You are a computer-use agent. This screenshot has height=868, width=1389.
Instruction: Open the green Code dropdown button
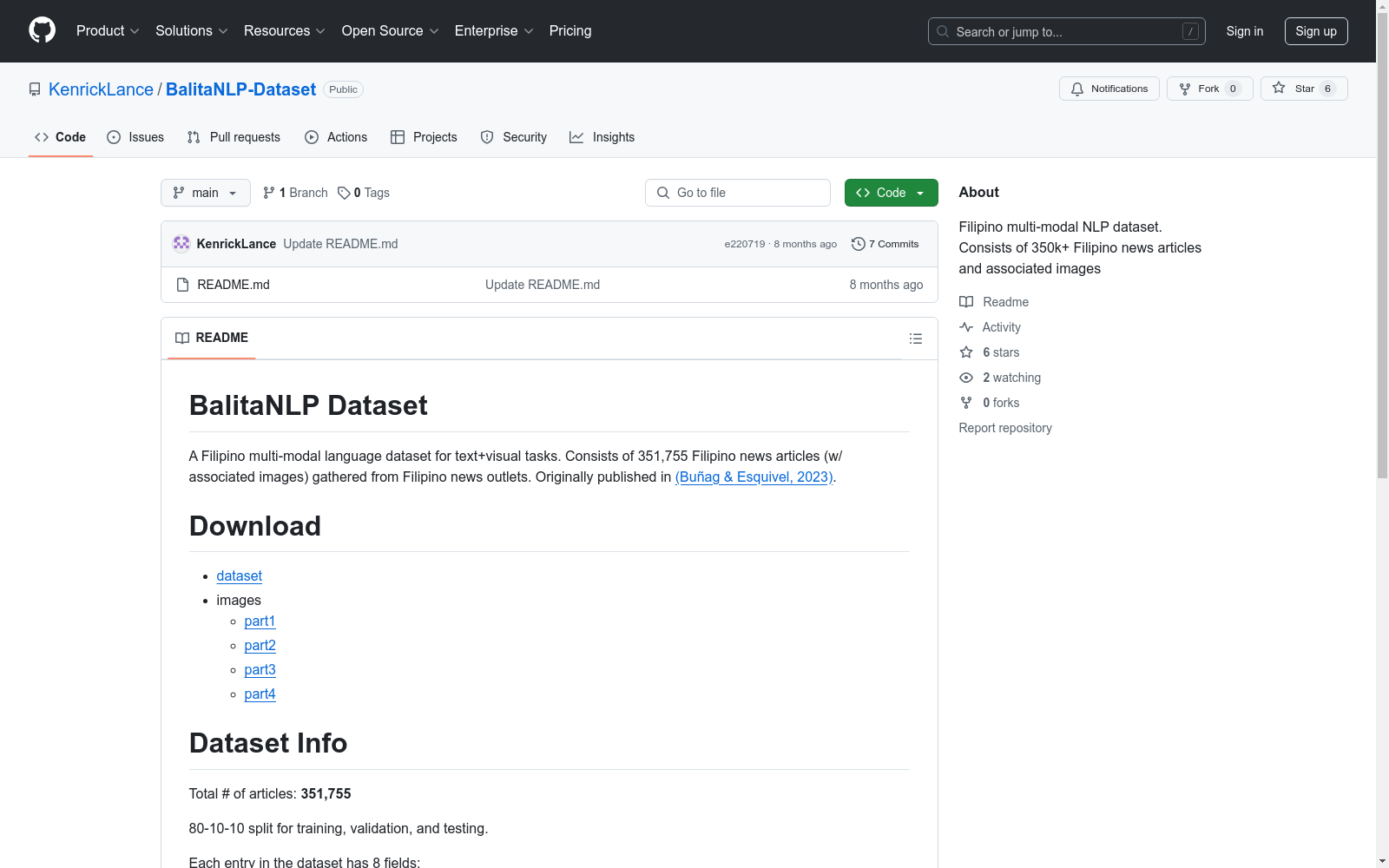tap(891, 193)
